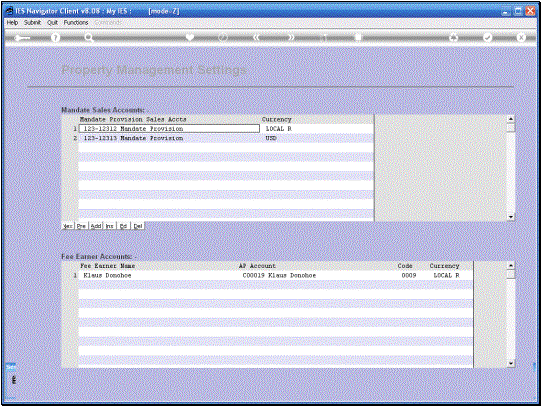Click the heart favorites icon
This screenshot has height=406, width=541.
pyautogui.click(x=190, y=37)
